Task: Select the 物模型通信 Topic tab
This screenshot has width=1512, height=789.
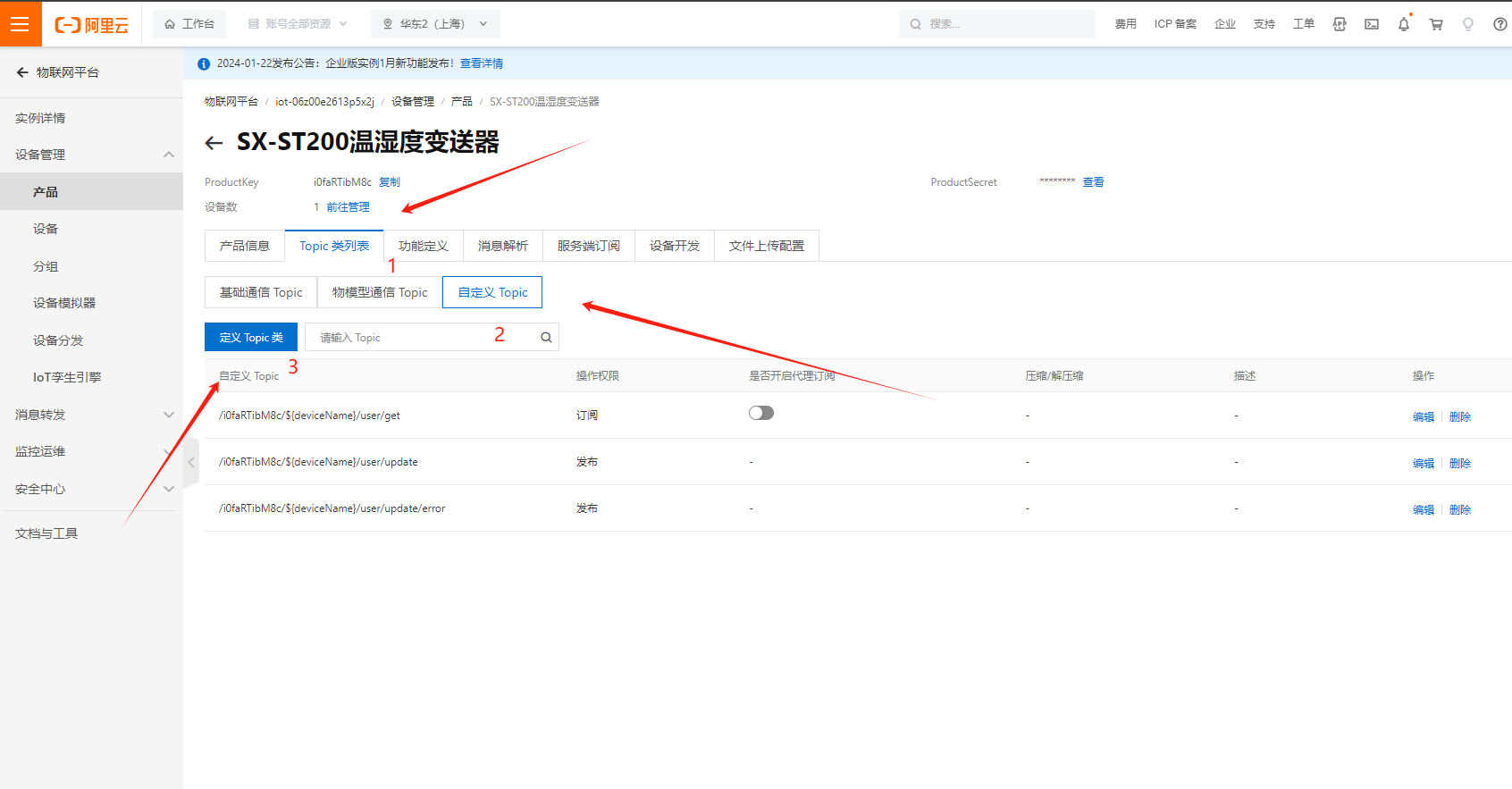Action: pyautogui.click(x=380, y=292)
